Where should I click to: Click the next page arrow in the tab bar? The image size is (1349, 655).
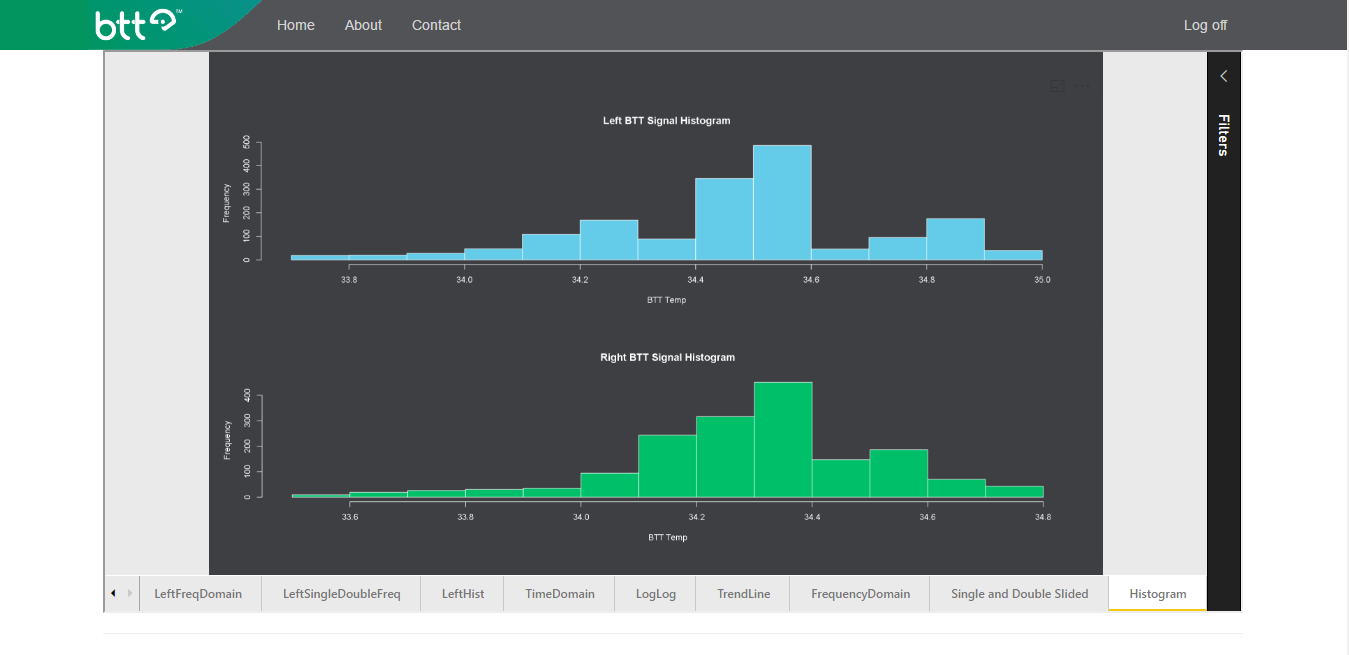tap(130, 593)
